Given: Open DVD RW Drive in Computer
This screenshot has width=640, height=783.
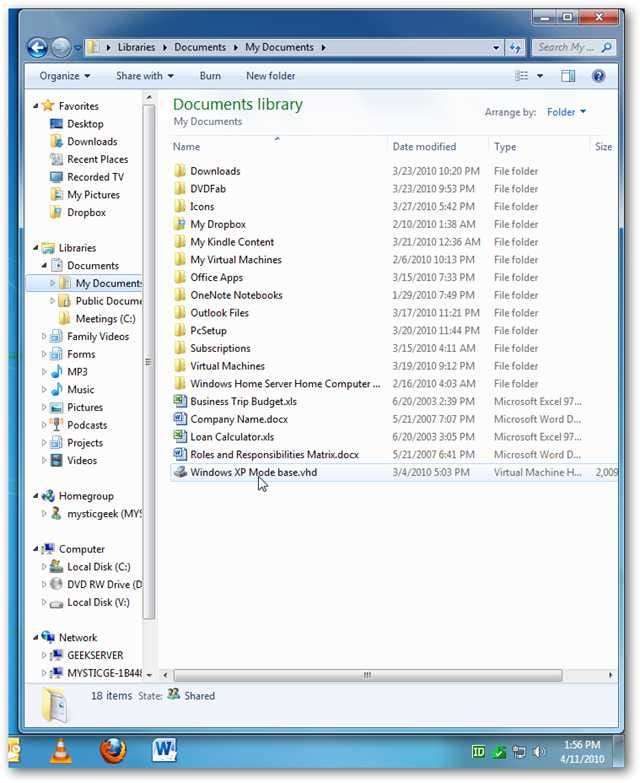Looking at the screenshot, I should (x=104, y=584).
